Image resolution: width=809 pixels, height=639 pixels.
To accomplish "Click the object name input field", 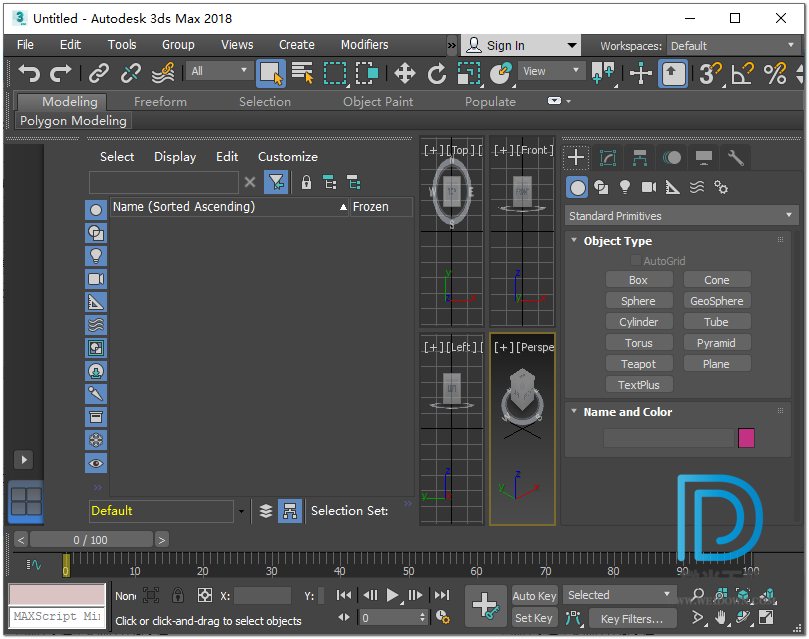I will click(x=669, y=438).
